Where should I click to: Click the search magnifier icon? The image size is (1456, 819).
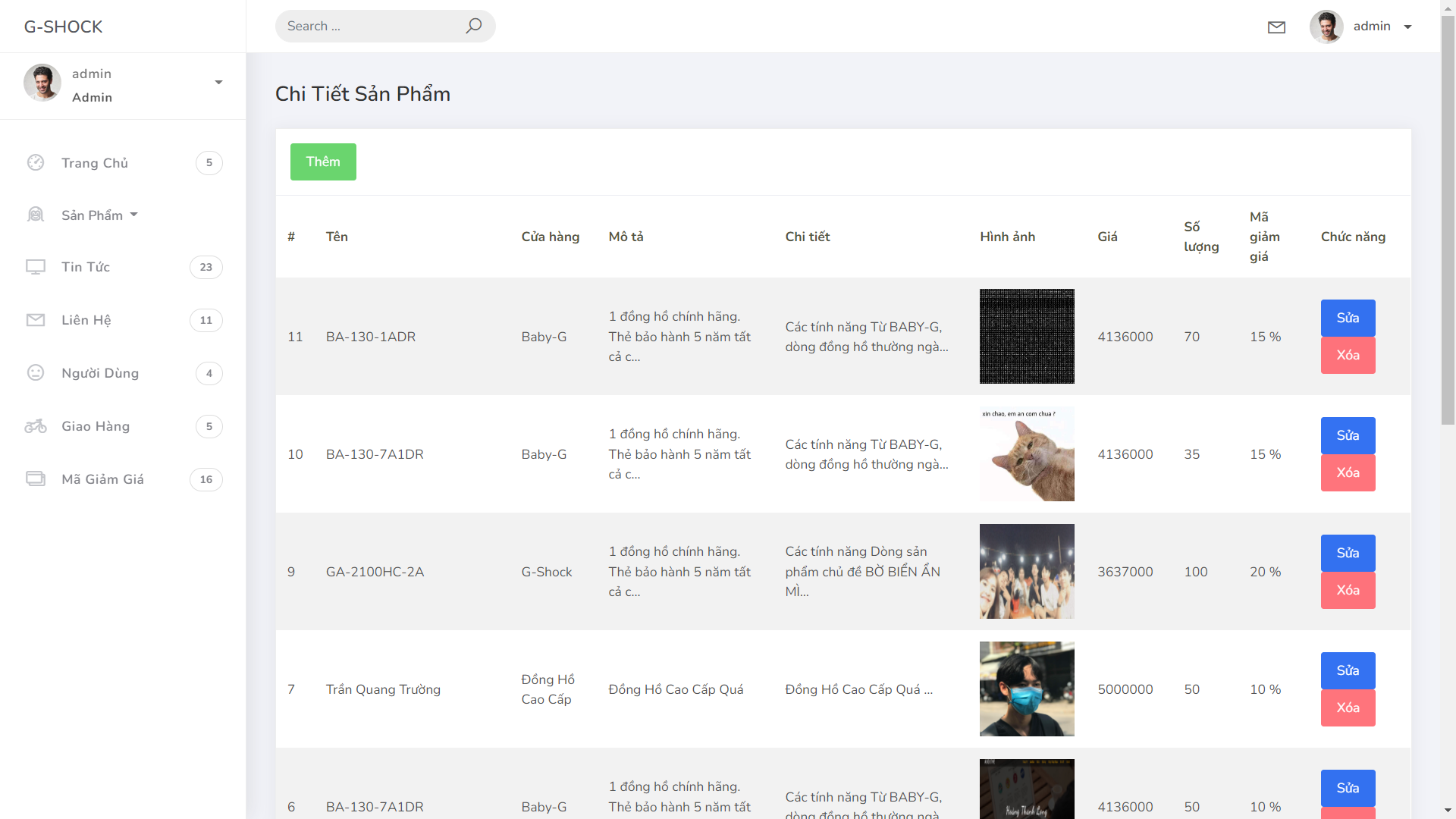pyautogui.click(x=473, y=26)
